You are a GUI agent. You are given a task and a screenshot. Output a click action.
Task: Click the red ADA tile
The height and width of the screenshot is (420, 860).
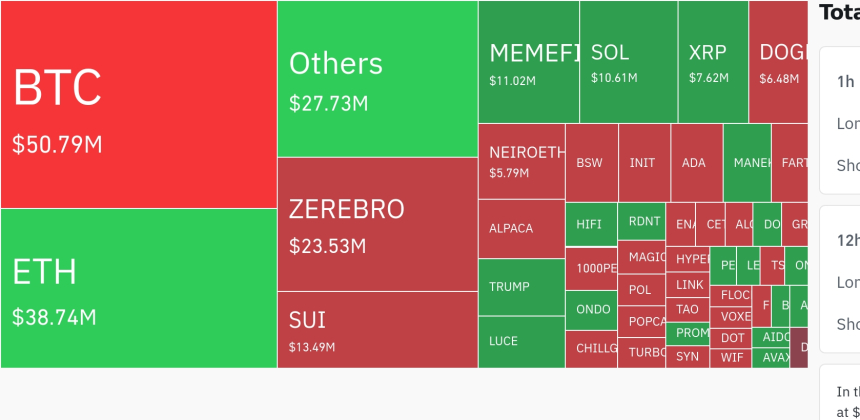pos(696,162)
